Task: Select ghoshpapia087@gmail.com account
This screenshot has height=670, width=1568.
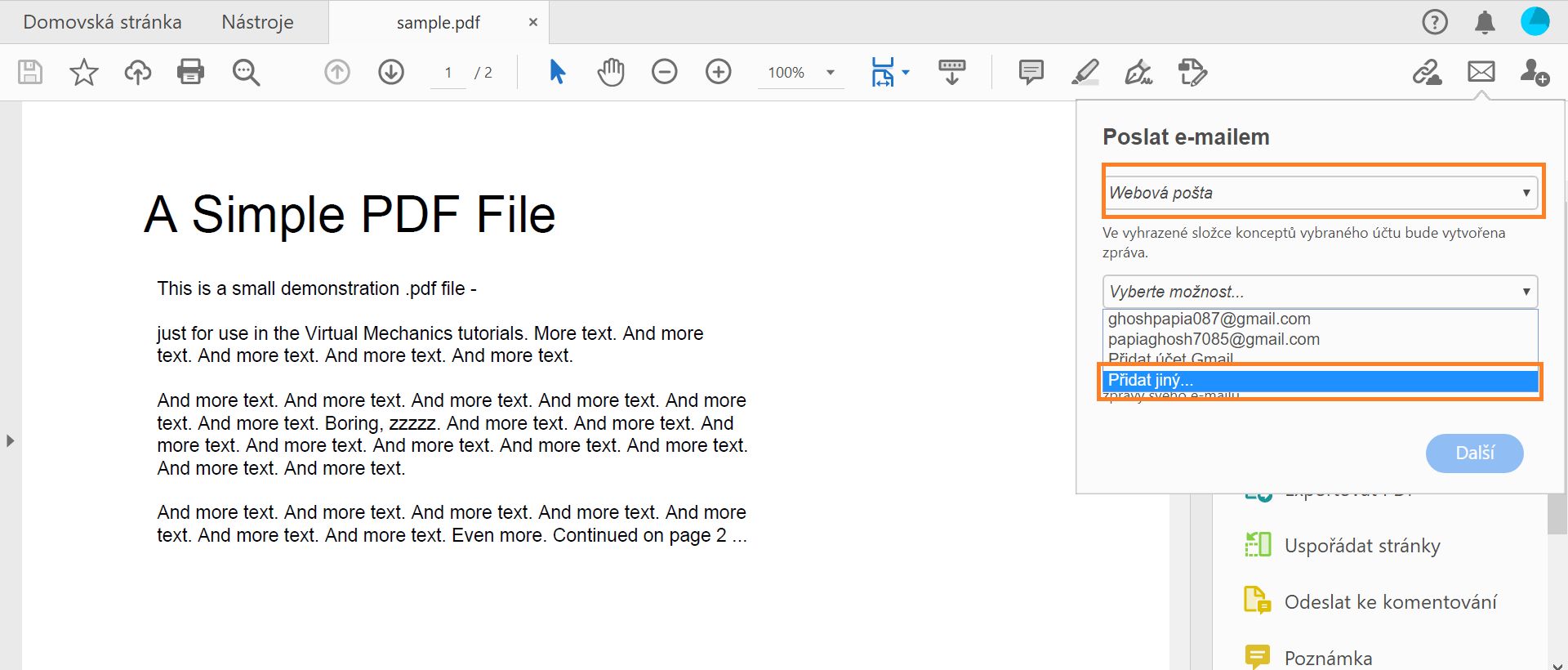Action: 1209,319
